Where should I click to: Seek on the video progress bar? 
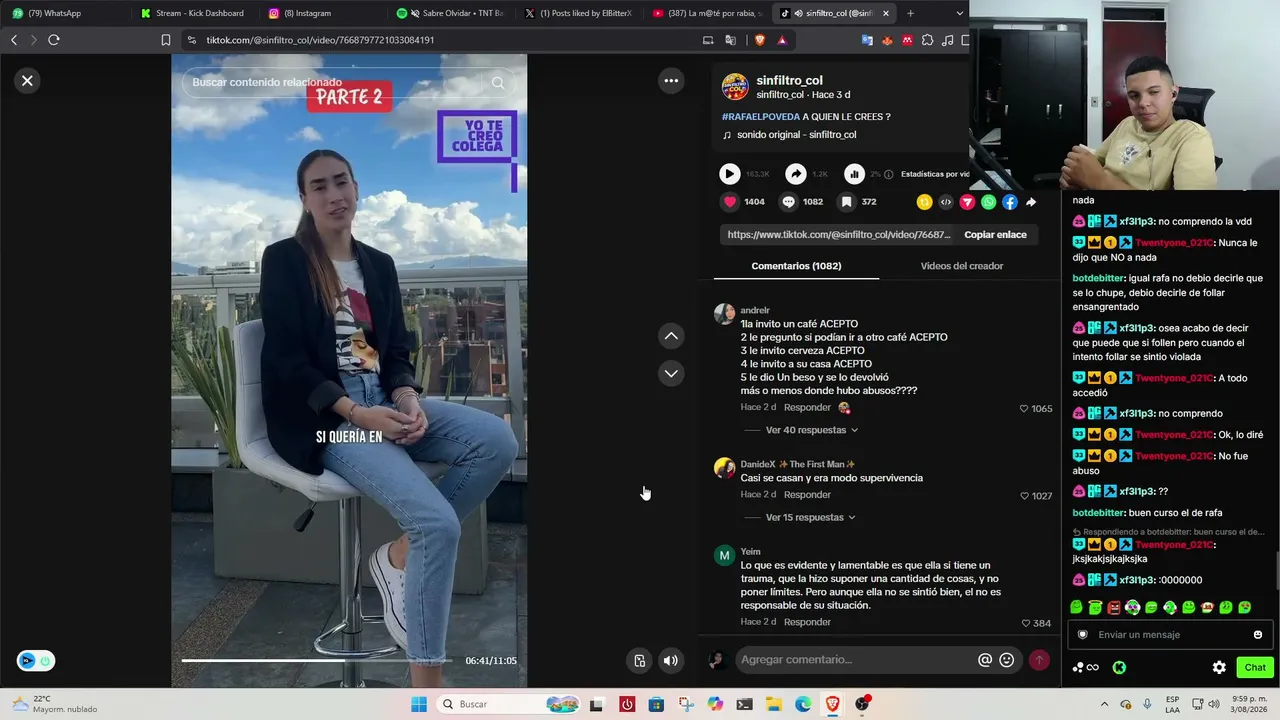317,660
